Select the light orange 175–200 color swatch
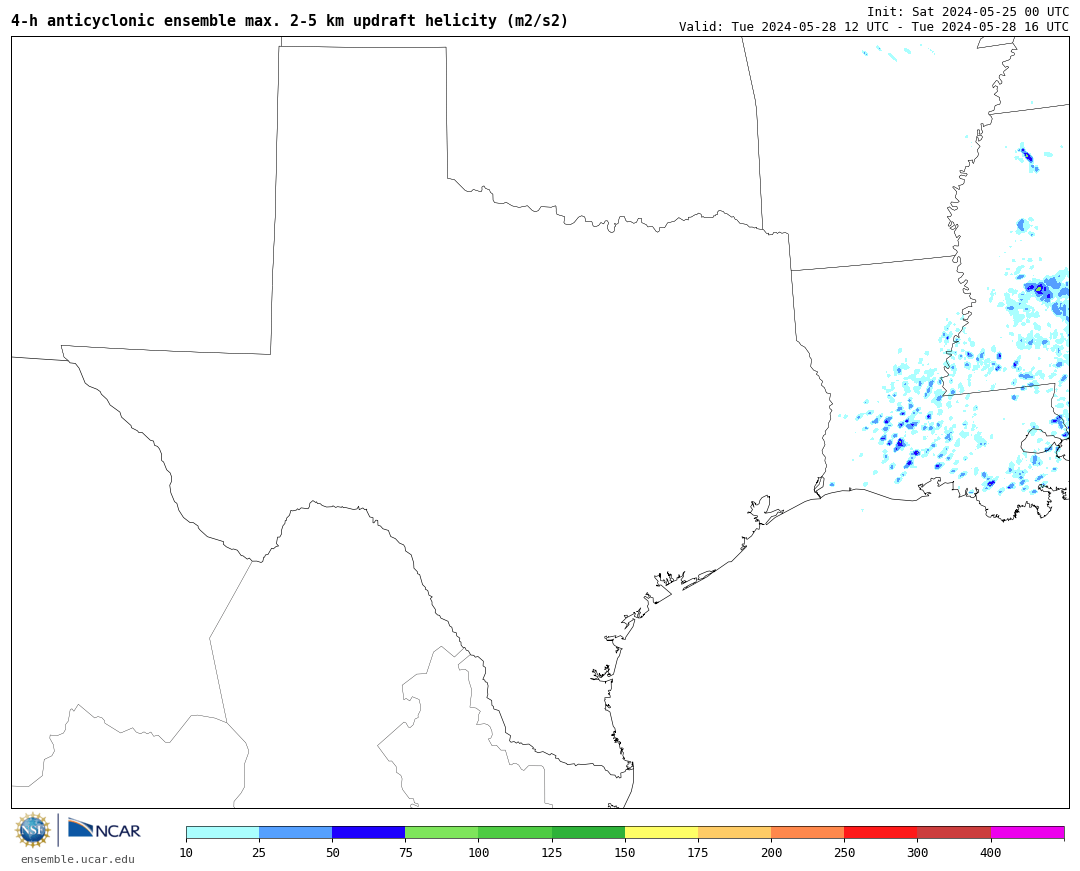The image size is (1080, 871). pyautogui.click(x=734, y=832)
